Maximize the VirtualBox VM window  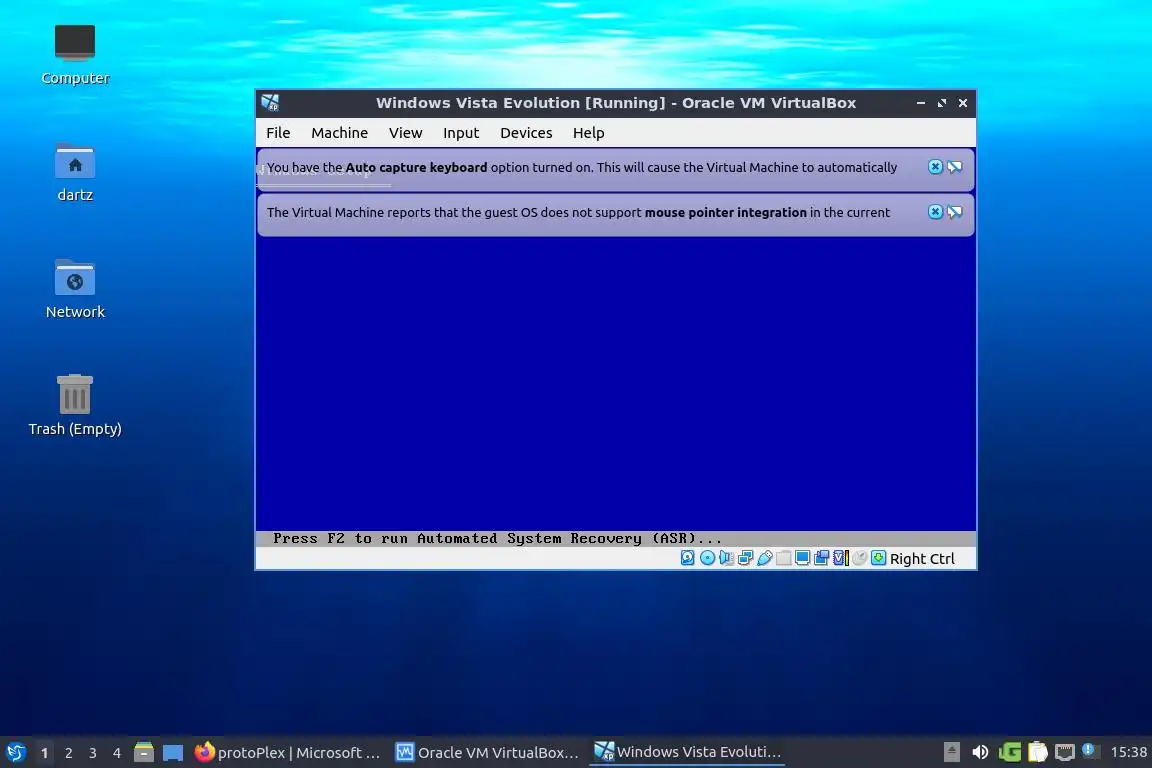942,103
